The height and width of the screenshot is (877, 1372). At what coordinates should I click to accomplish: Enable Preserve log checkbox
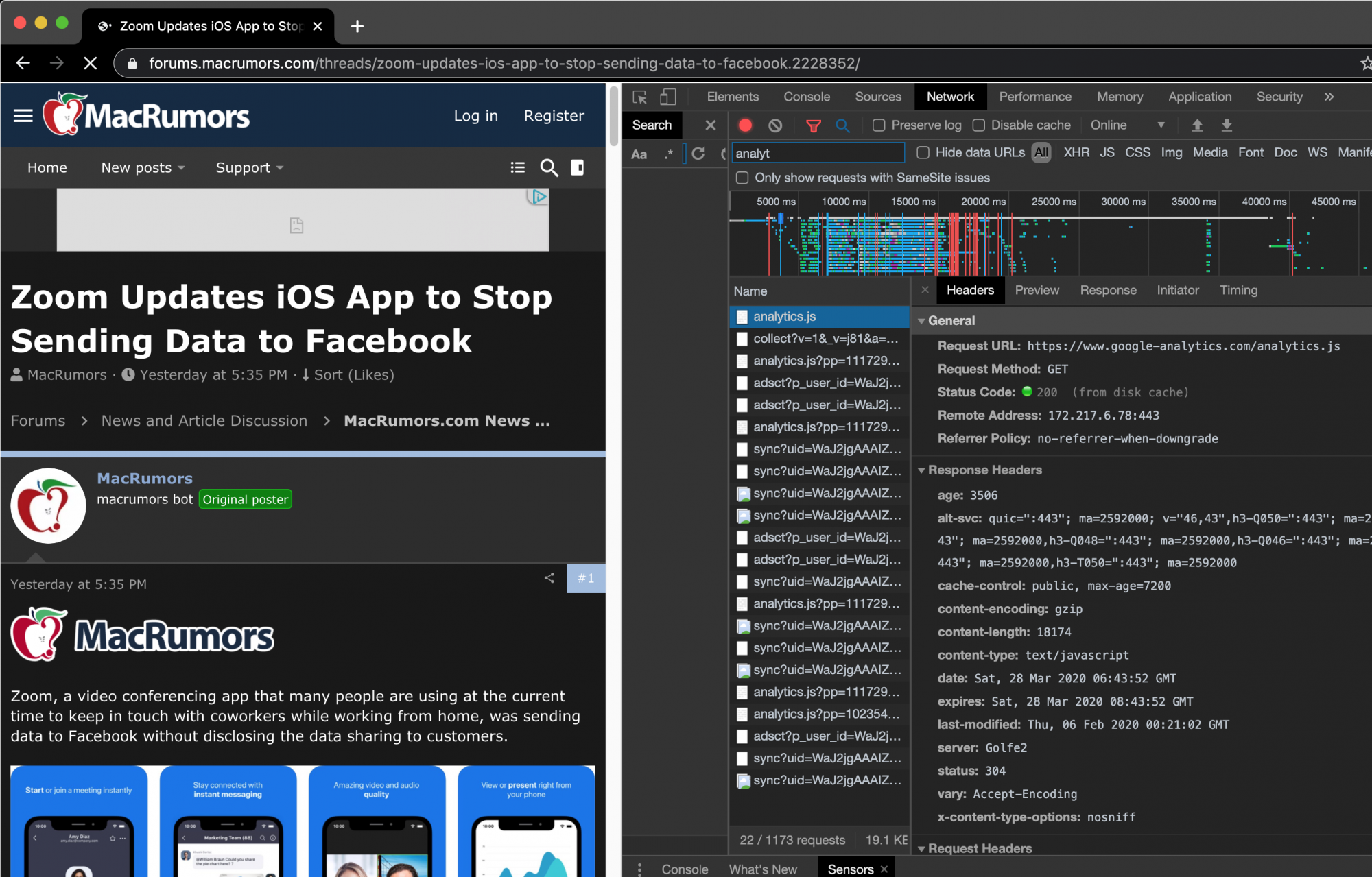(x=878, y=125)
